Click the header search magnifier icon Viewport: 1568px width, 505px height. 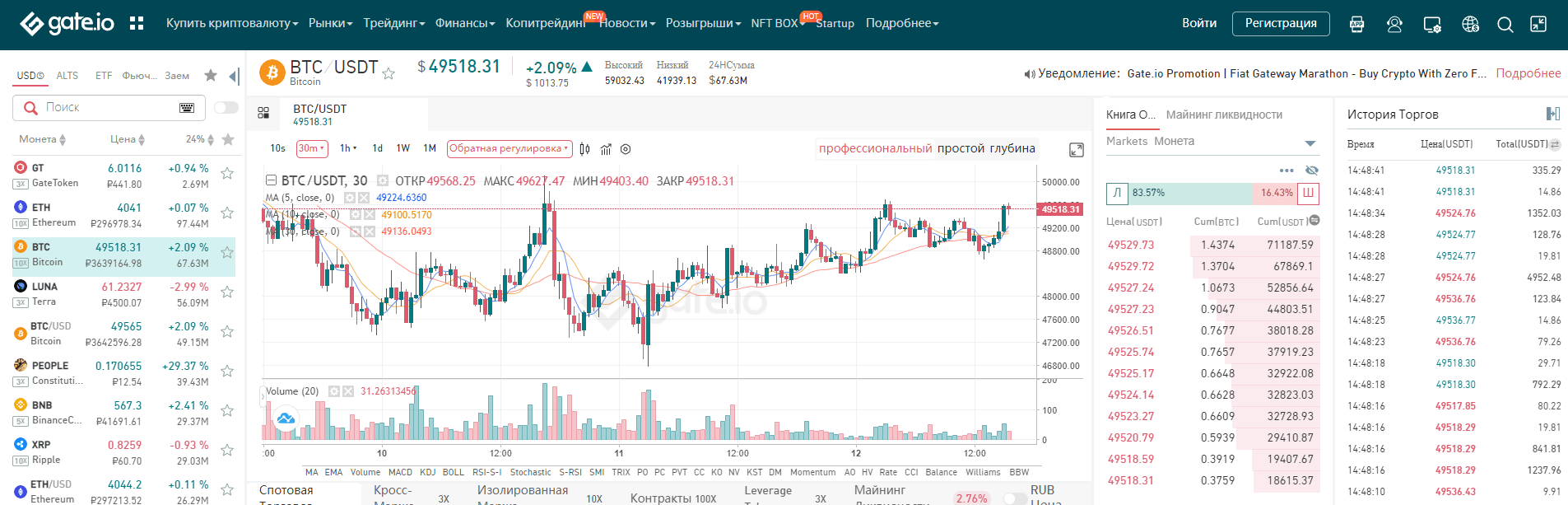coord(1505,25)
